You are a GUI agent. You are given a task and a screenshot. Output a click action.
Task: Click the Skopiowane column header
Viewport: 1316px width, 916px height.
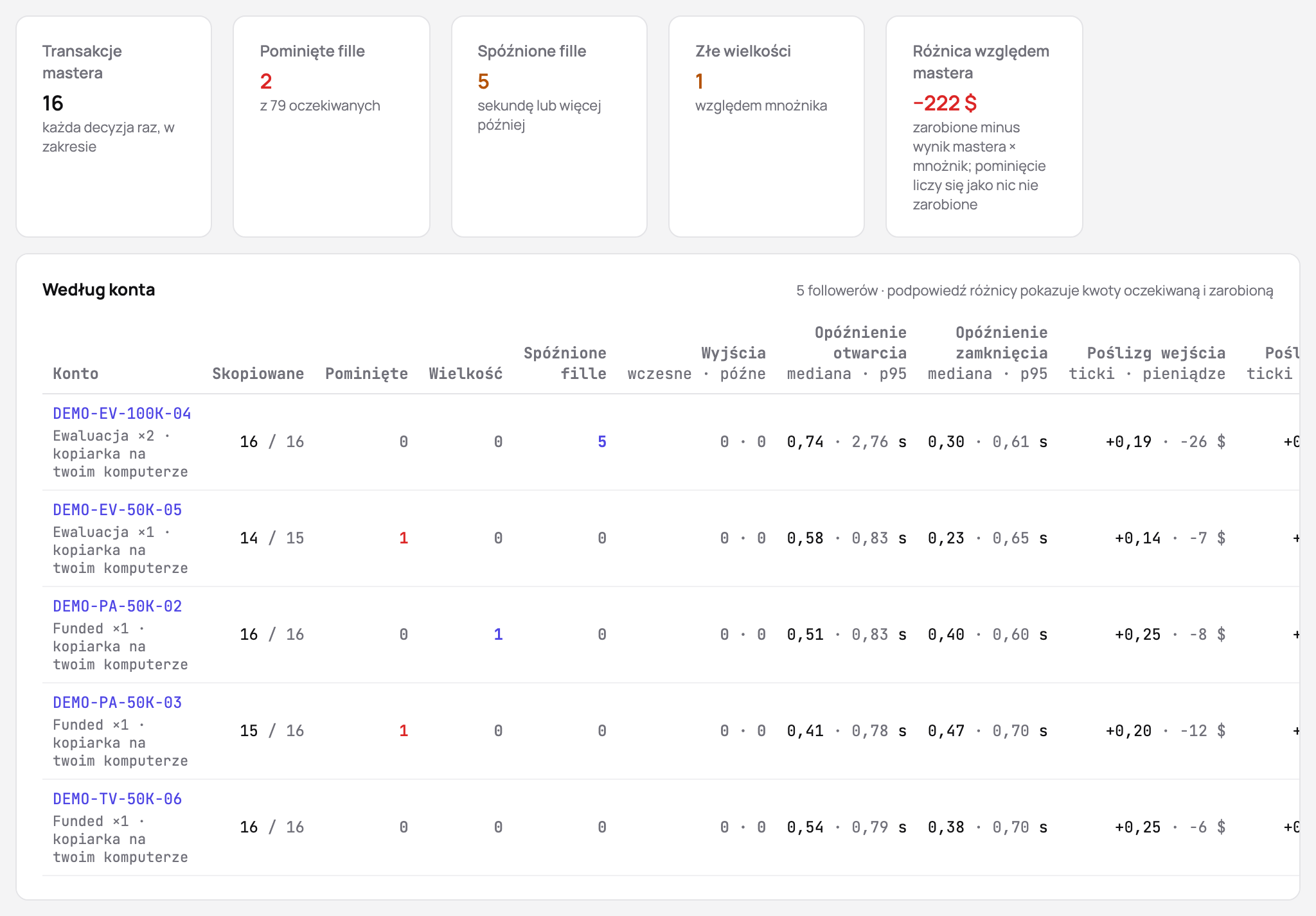[x=258, y=374]
